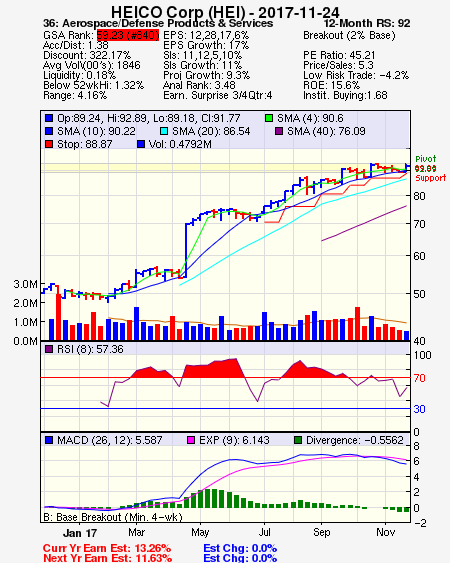Click the Below 52wkHi: 1.32% text
Screen dimensions: 450x563
point(93,85)
